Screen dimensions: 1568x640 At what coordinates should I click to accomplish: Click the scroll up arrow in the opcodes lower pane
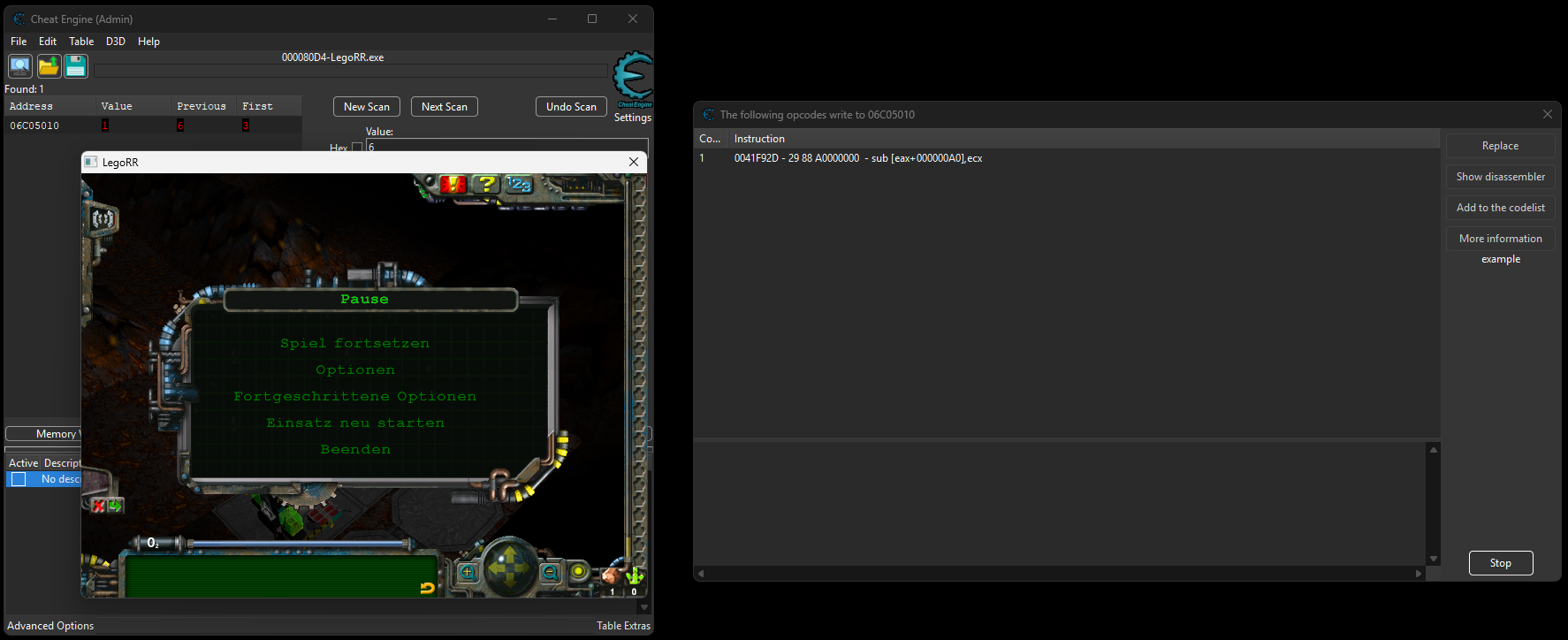coord(1434,450)
